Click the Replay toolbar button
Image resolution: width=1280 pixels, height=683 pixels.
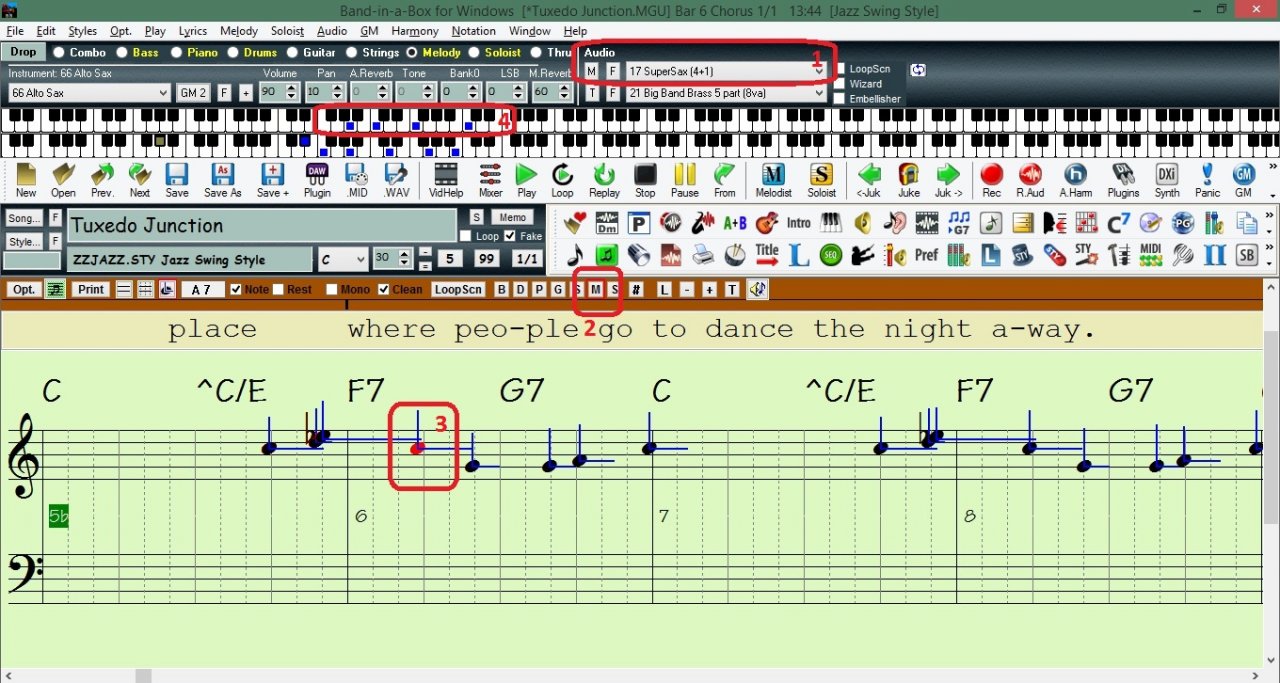point(604,180)
